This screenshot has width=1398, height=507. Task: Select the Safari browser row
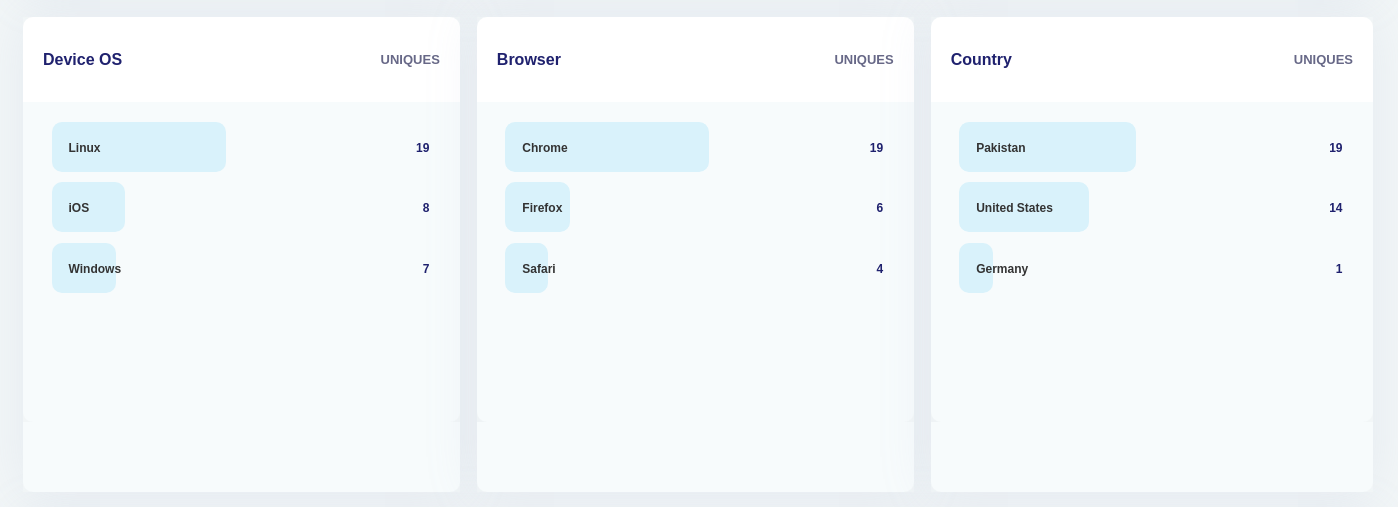[694, 268]
